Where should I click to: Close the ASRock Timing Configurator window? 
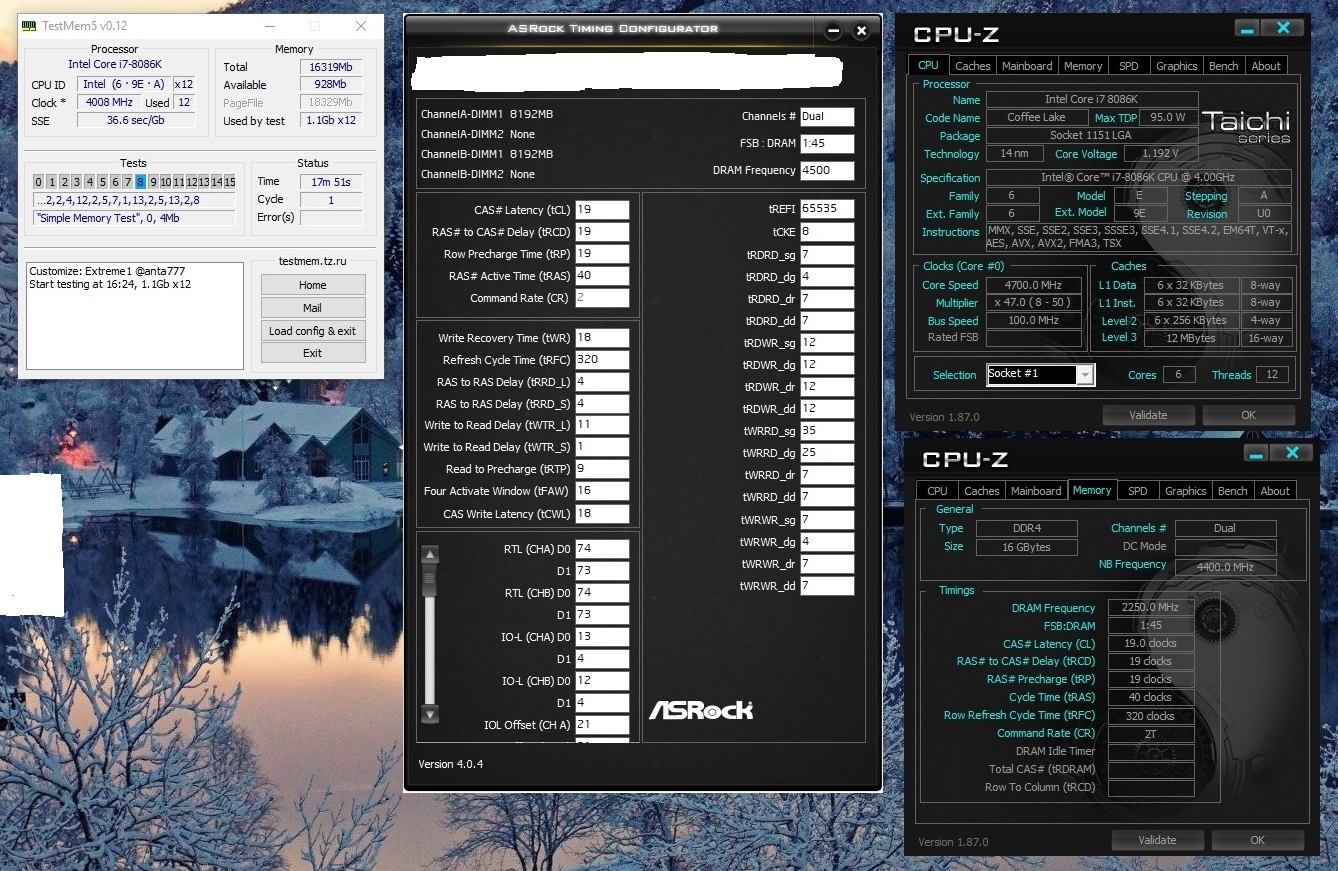click(x=861, y=31)
